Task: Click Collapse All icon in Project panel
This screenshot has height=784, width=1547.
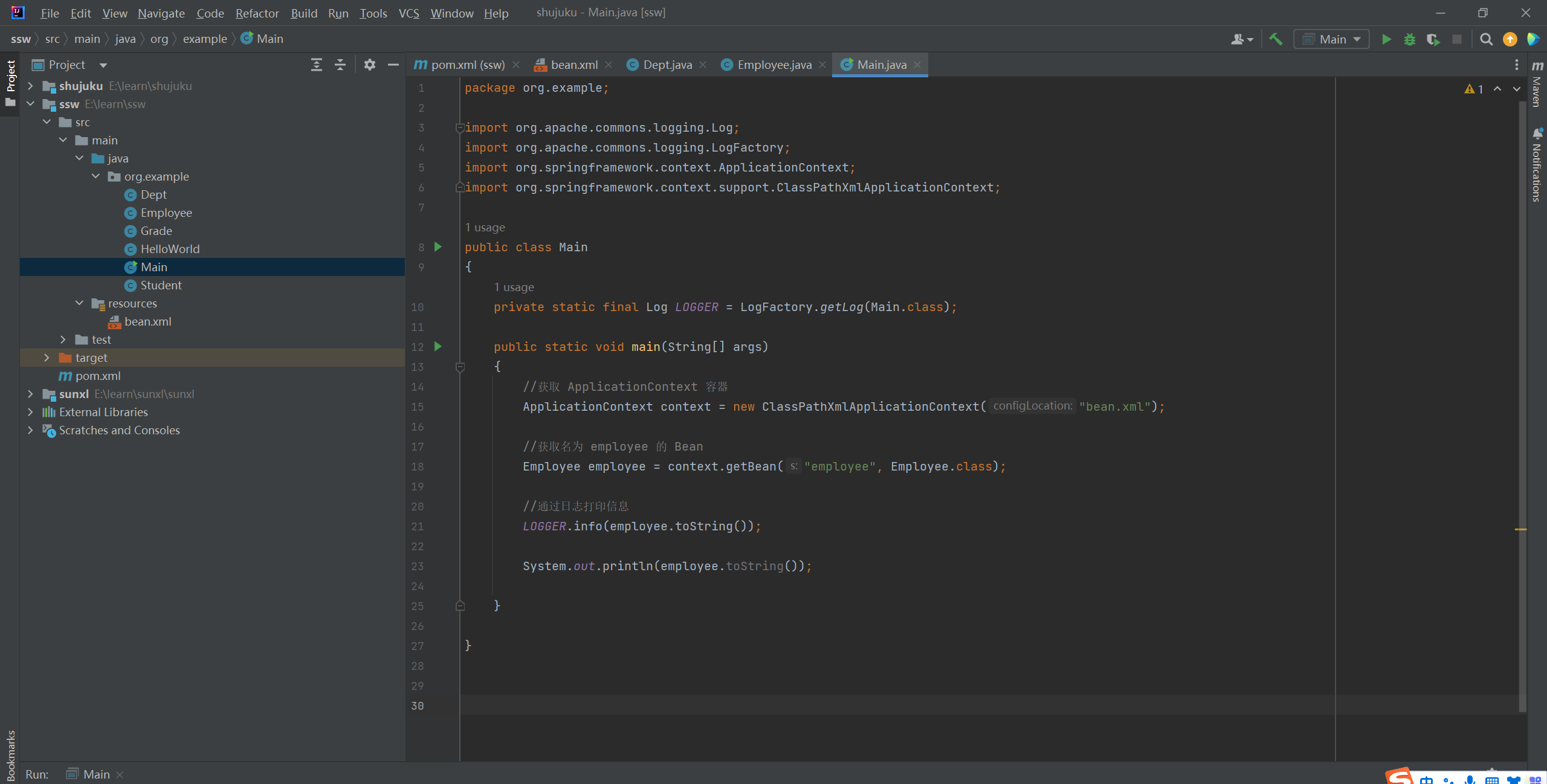Action: click(340, 65)
